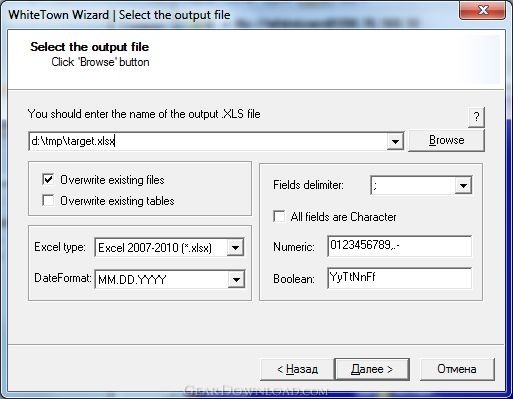This screenshot has height=399, width=513.
Task: Click the Boolean characters field
Action: (x=399, y=278)
